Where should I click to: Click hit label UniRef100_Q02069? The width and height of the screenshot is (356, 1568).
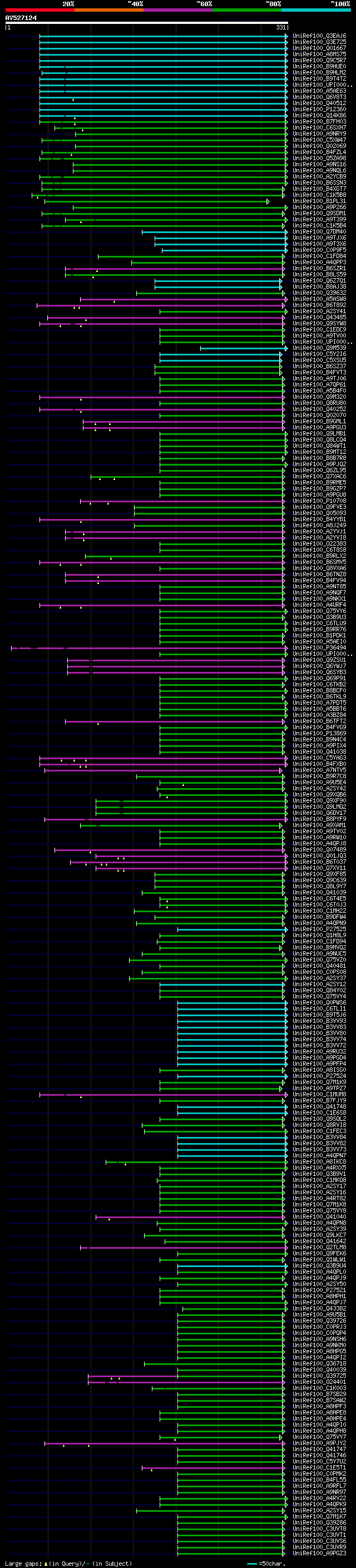pos(319,146)
